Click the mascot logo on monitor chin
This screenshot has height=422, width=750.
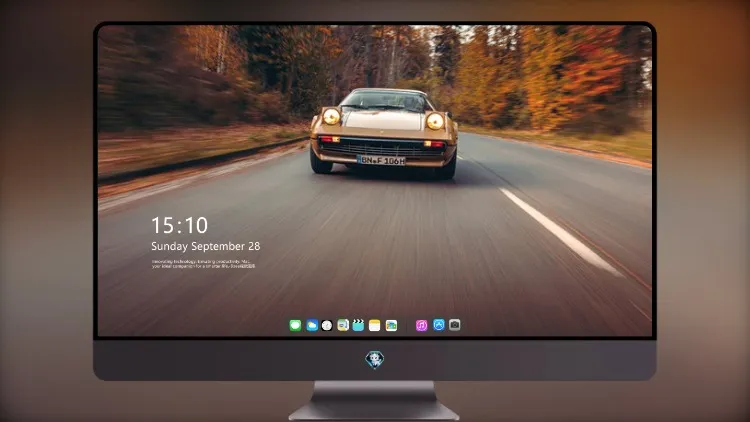[375, 359]
